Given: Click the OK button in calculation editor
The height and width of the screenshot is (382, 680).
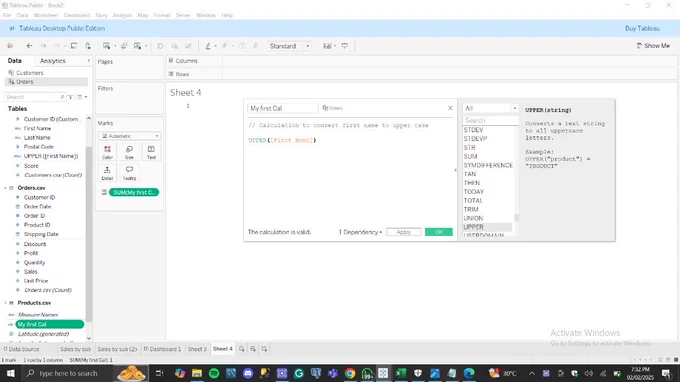Looking at the screenshot, I should point(438,232).
